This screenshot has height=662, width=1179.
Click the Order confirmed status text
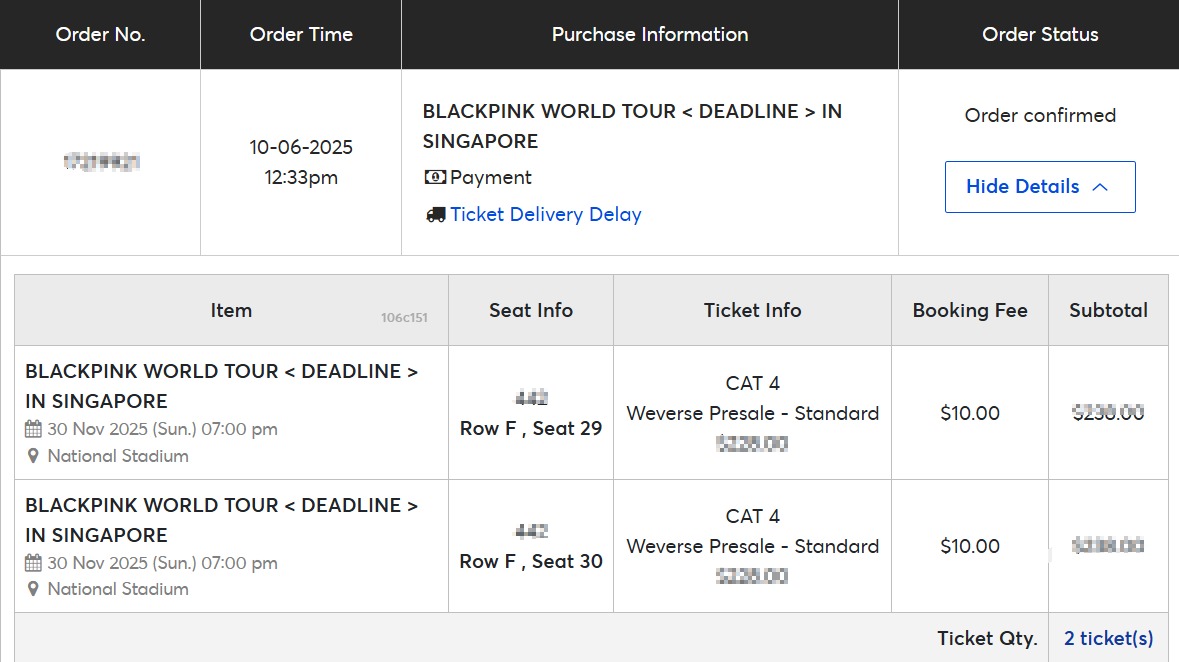1040,115
